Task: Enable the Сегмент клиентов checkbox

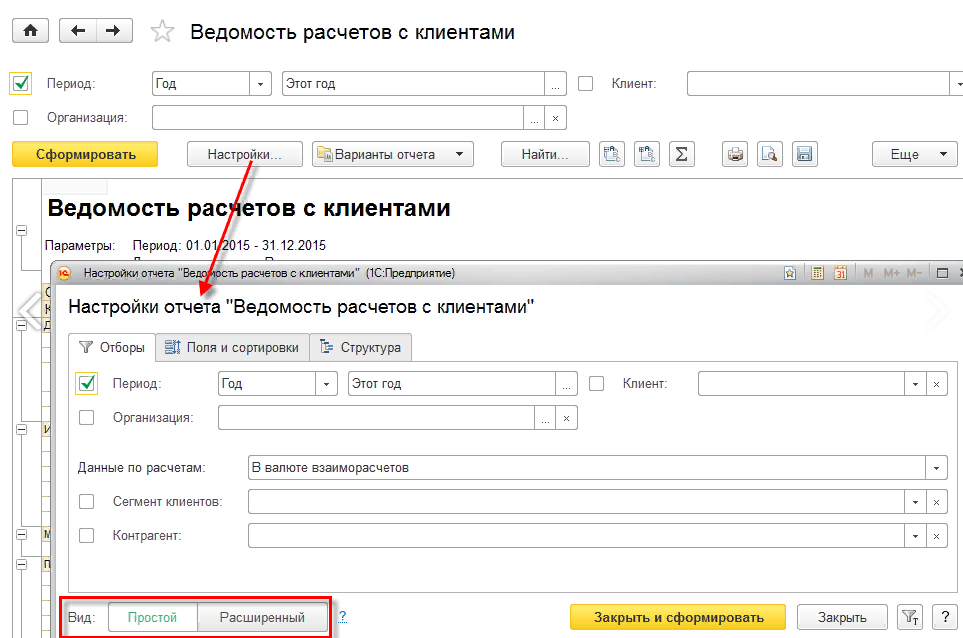Action: (x=87, y=501)
